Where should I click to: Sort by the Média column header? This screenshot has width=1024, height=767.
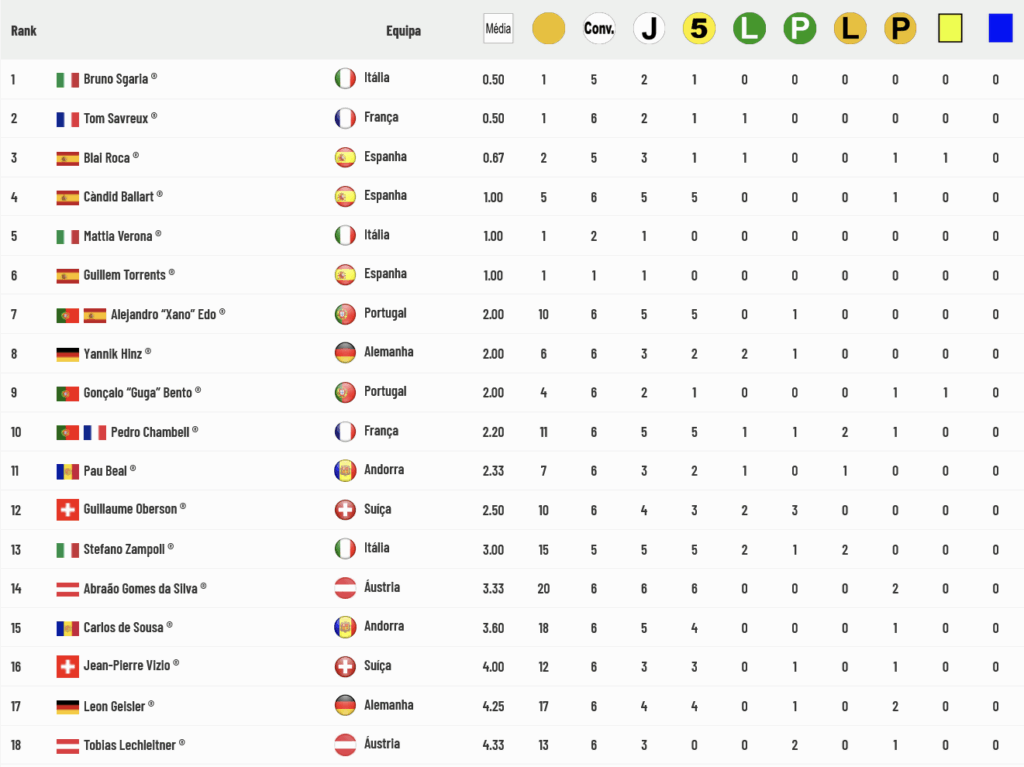498,29
